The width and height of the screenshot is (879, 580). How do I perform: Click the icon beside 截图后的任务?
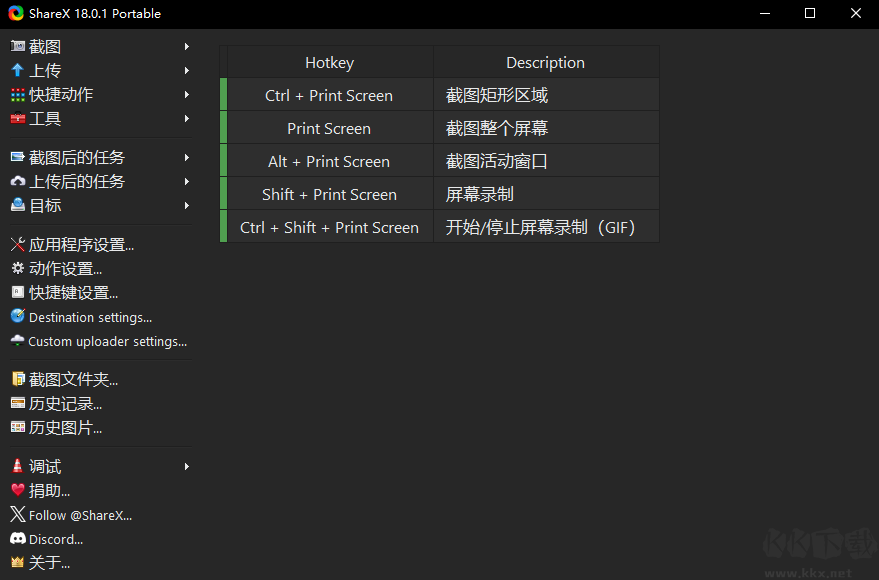pos(18,157)
